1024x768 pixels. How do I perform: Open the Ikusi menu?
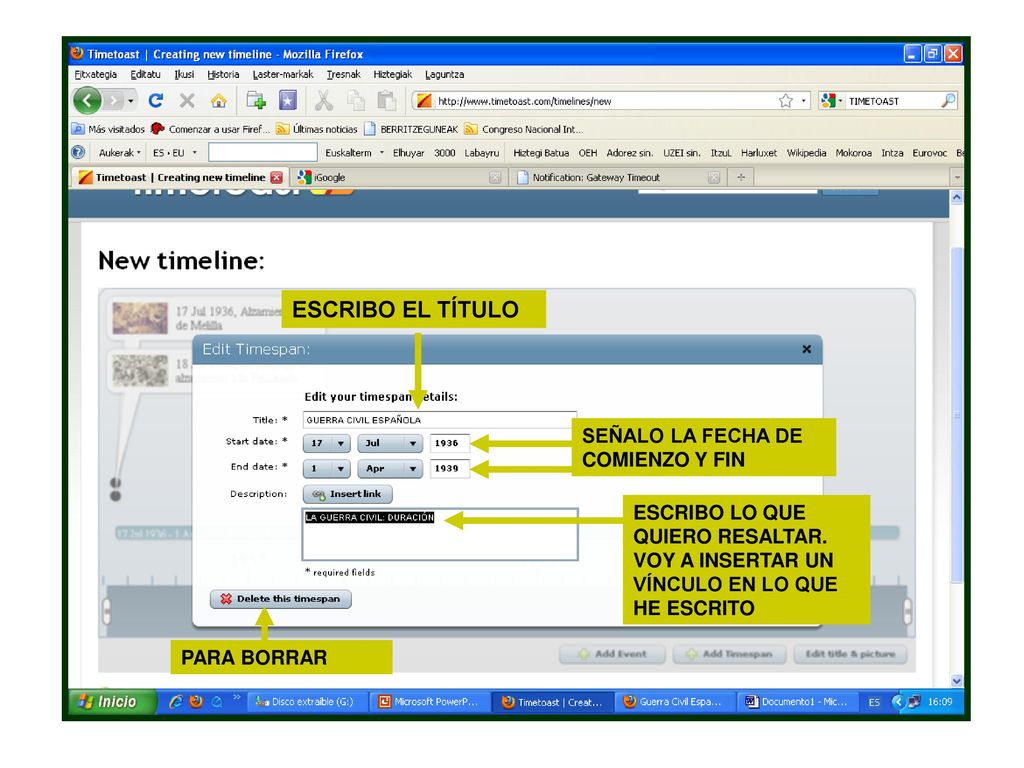184,74
